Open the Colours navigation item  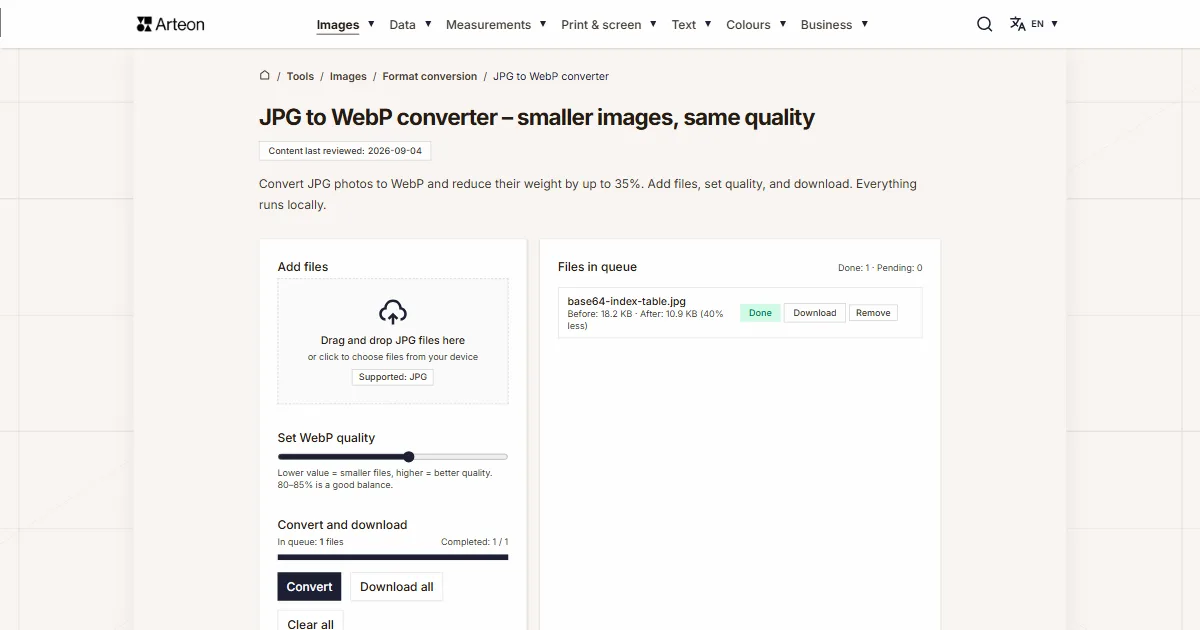click(748, 25)
